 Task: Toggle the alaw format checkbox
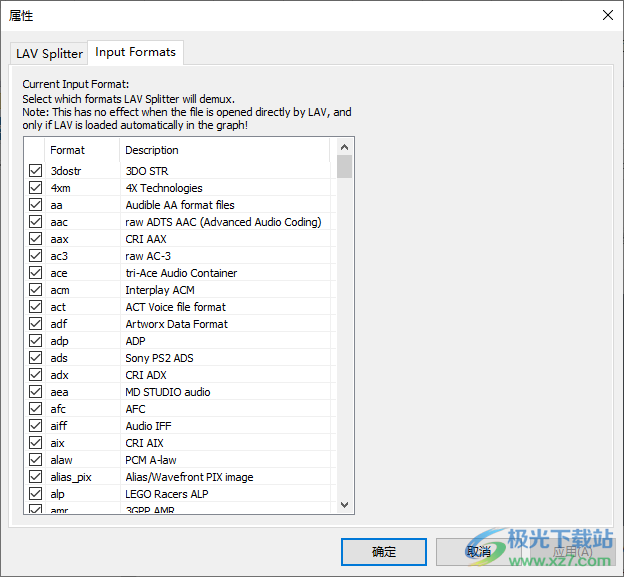click(35, 460)
